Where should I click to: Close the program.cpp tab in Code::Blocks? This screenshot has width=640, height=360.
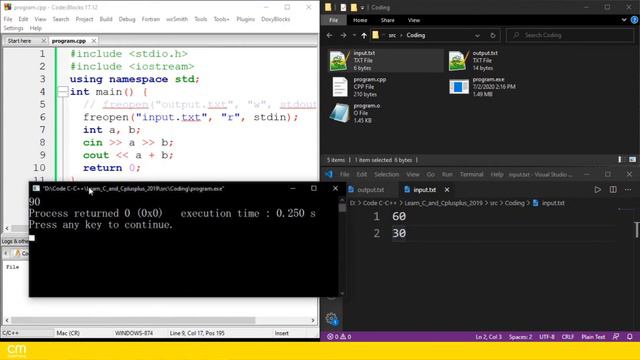(94, 41)
